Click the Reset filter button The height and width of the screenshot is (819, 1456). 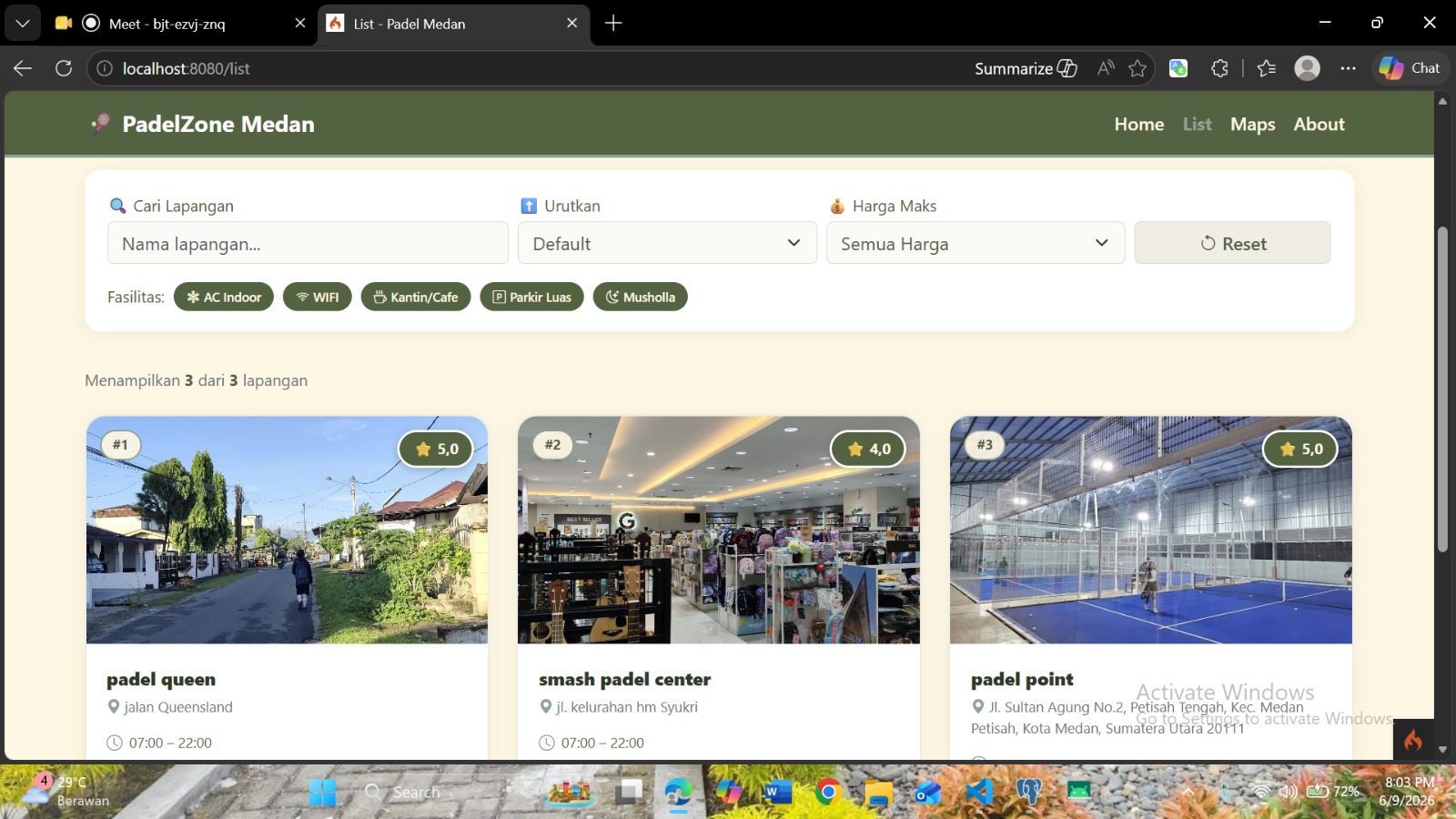click(1232, 244)
